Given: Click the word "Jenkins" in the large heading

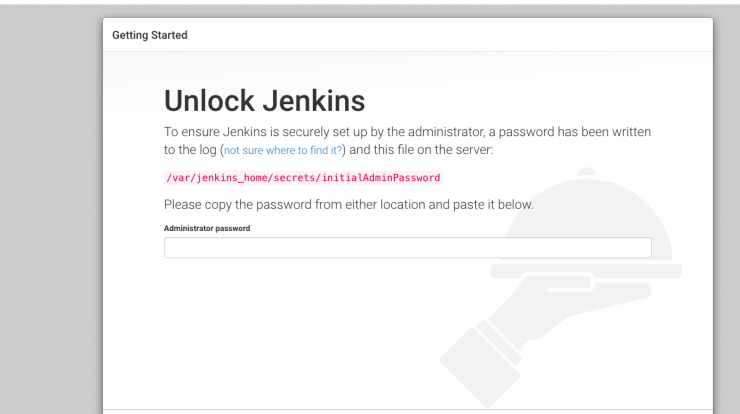Looking at the screenshot, I should pyautogui.click(x=314, y=101).
